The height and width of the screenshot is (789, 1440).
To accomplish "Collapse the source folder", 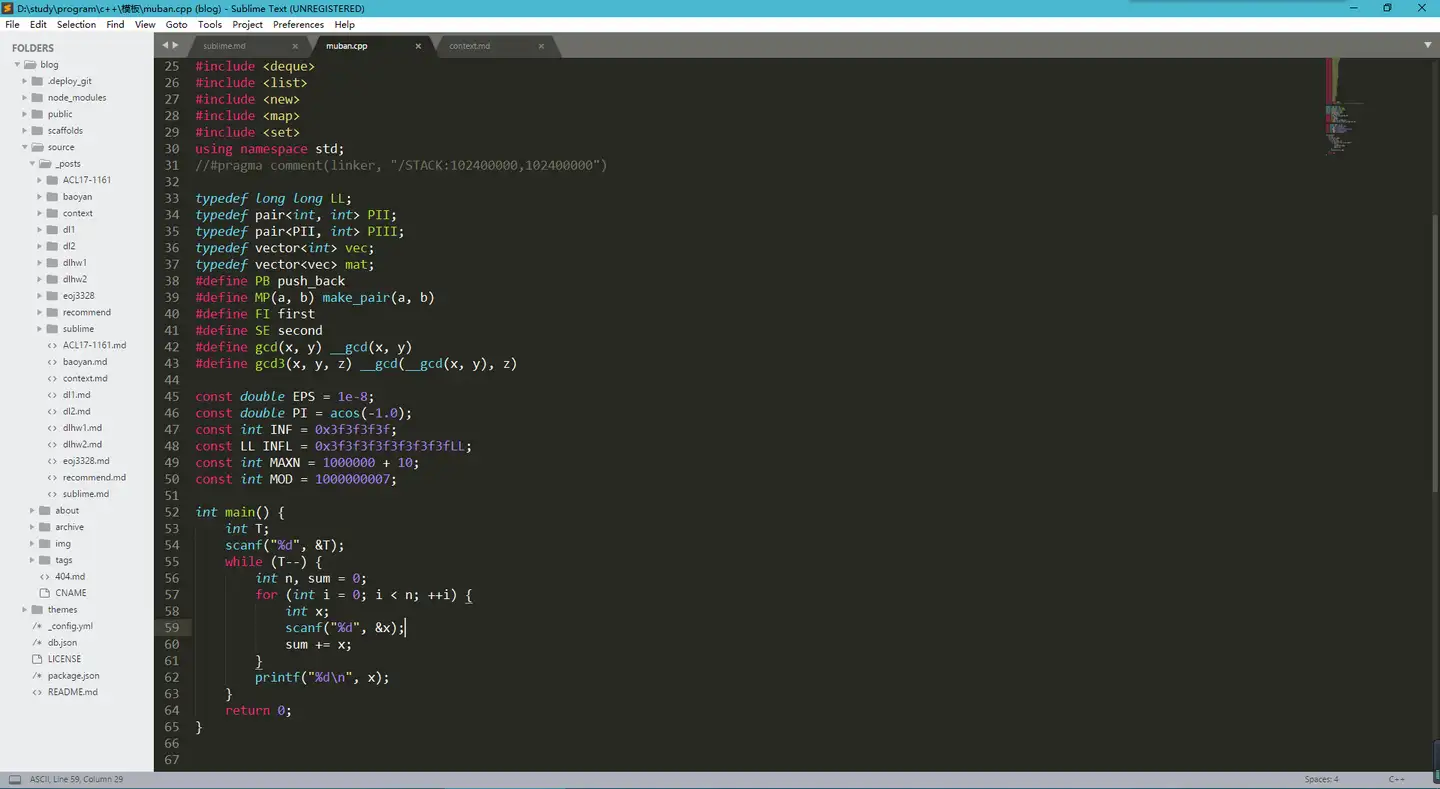I will pyautogui.click(x=25, y=147).
